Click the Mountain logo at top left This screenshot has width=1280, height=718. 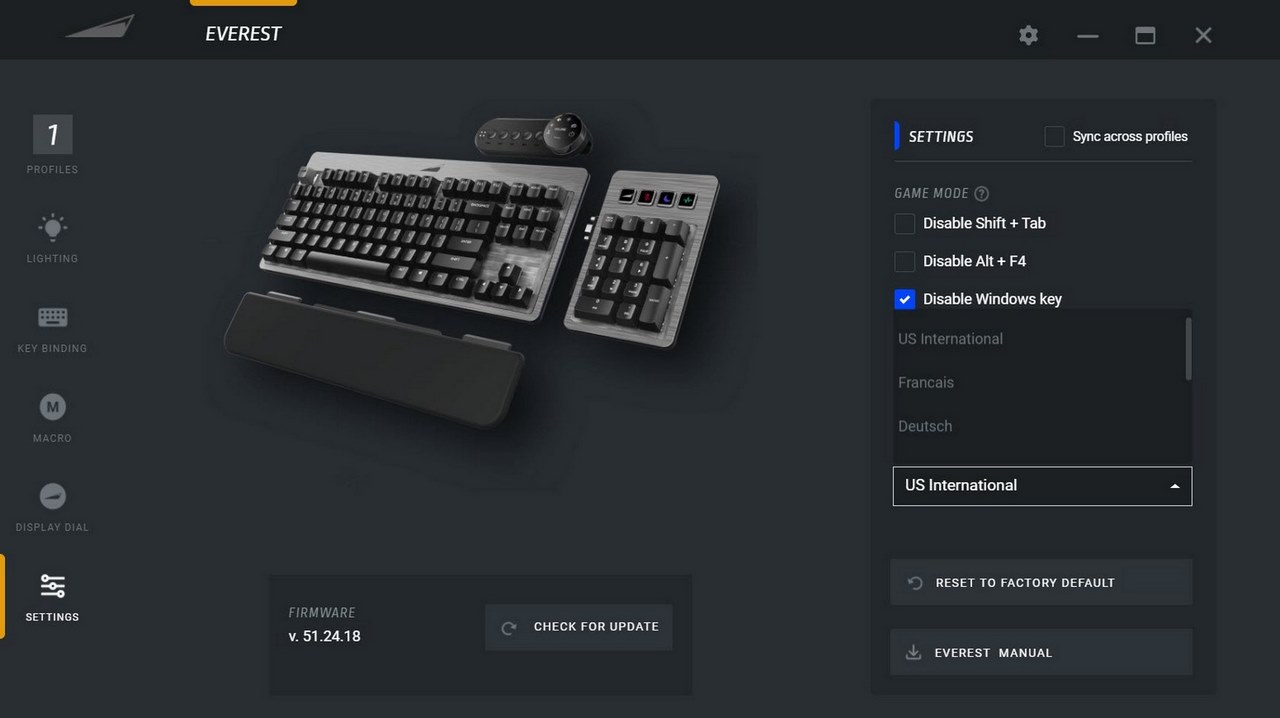click(100, 27)
